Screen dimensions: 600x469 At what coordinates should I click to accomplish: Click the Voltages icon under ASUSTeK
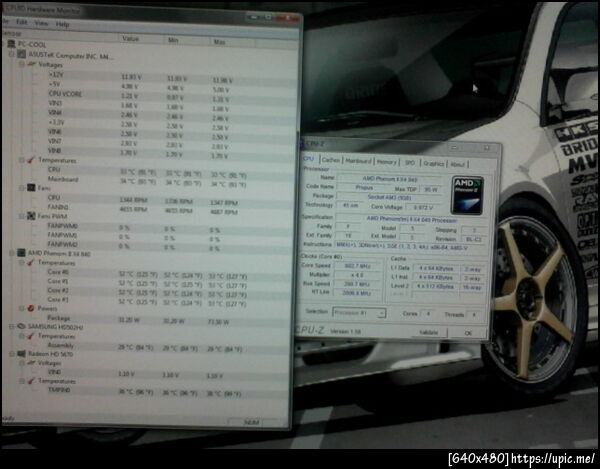click(32, 64)
